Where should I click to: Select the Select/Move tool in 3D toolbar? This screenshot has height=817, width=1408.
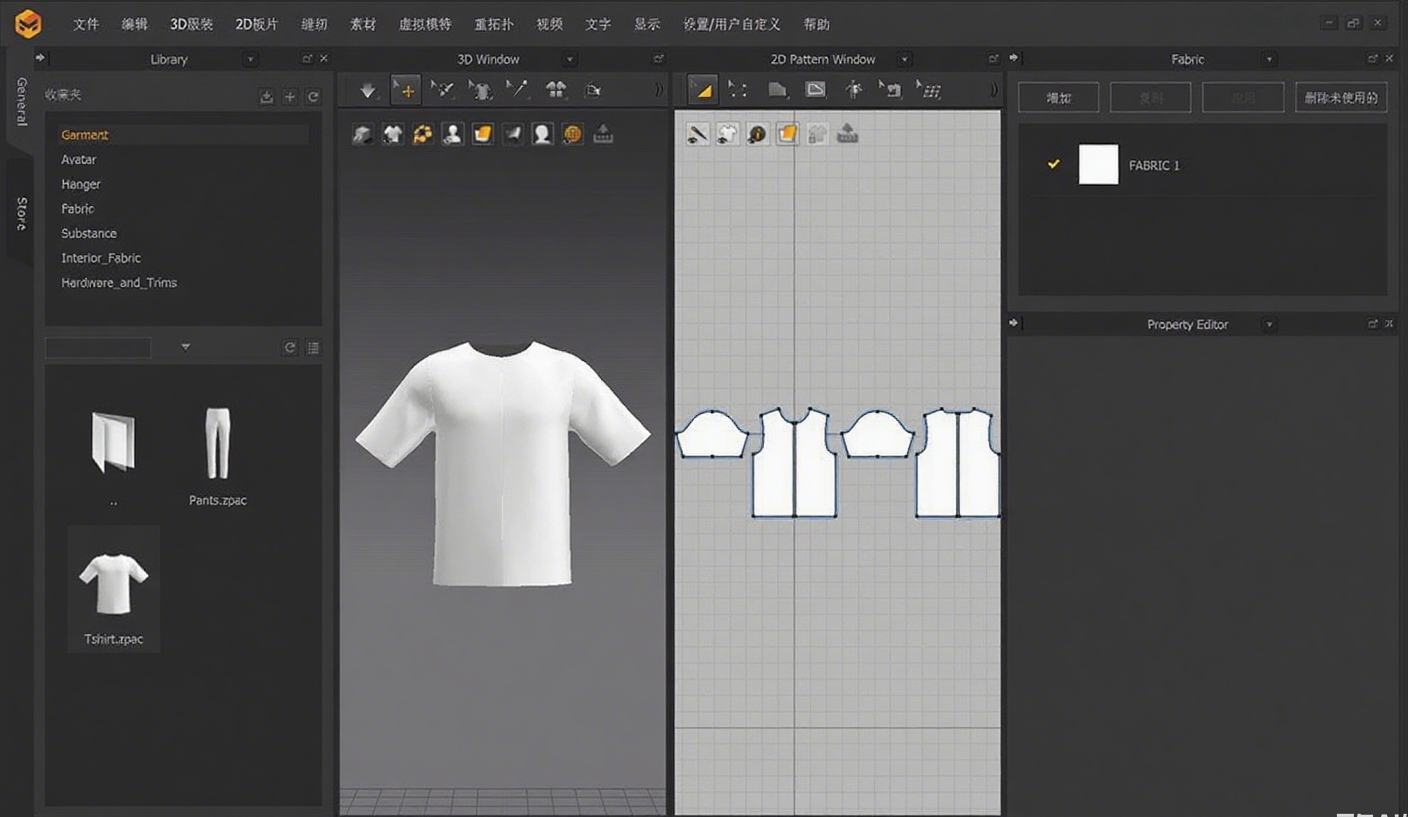(x=406, y=91)
